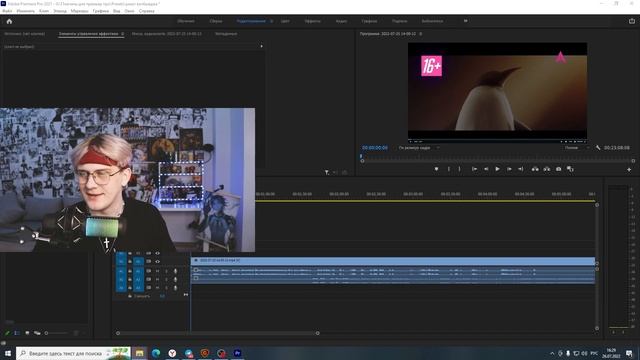Add a marker in Program monitor

coord(436,169)
